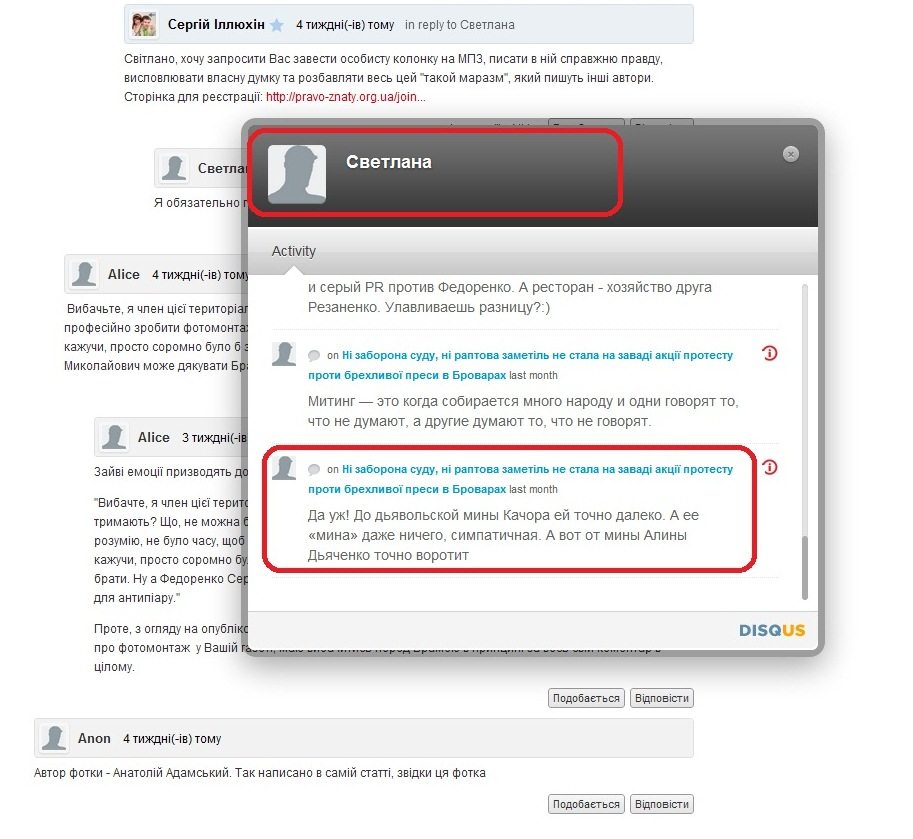Click the flag icon beside the Да уж comment
Screen dimensions: 913x839
pyautogui.click(x=769, y=468)
